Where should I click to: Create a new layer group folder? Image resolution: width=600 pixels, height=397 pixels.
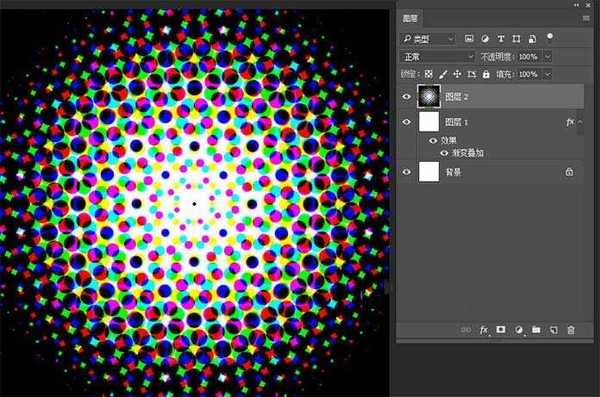click(536, 330)
